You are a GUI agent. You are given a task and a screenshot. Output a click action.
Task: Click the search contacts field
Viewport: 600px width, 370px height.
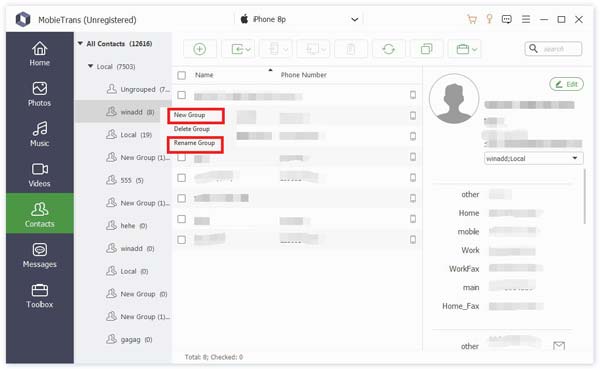(553, 49)
